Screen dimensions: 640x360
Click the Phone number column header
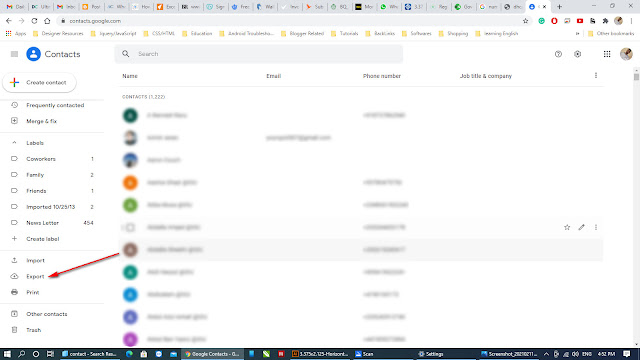click(x=382, y=76)
